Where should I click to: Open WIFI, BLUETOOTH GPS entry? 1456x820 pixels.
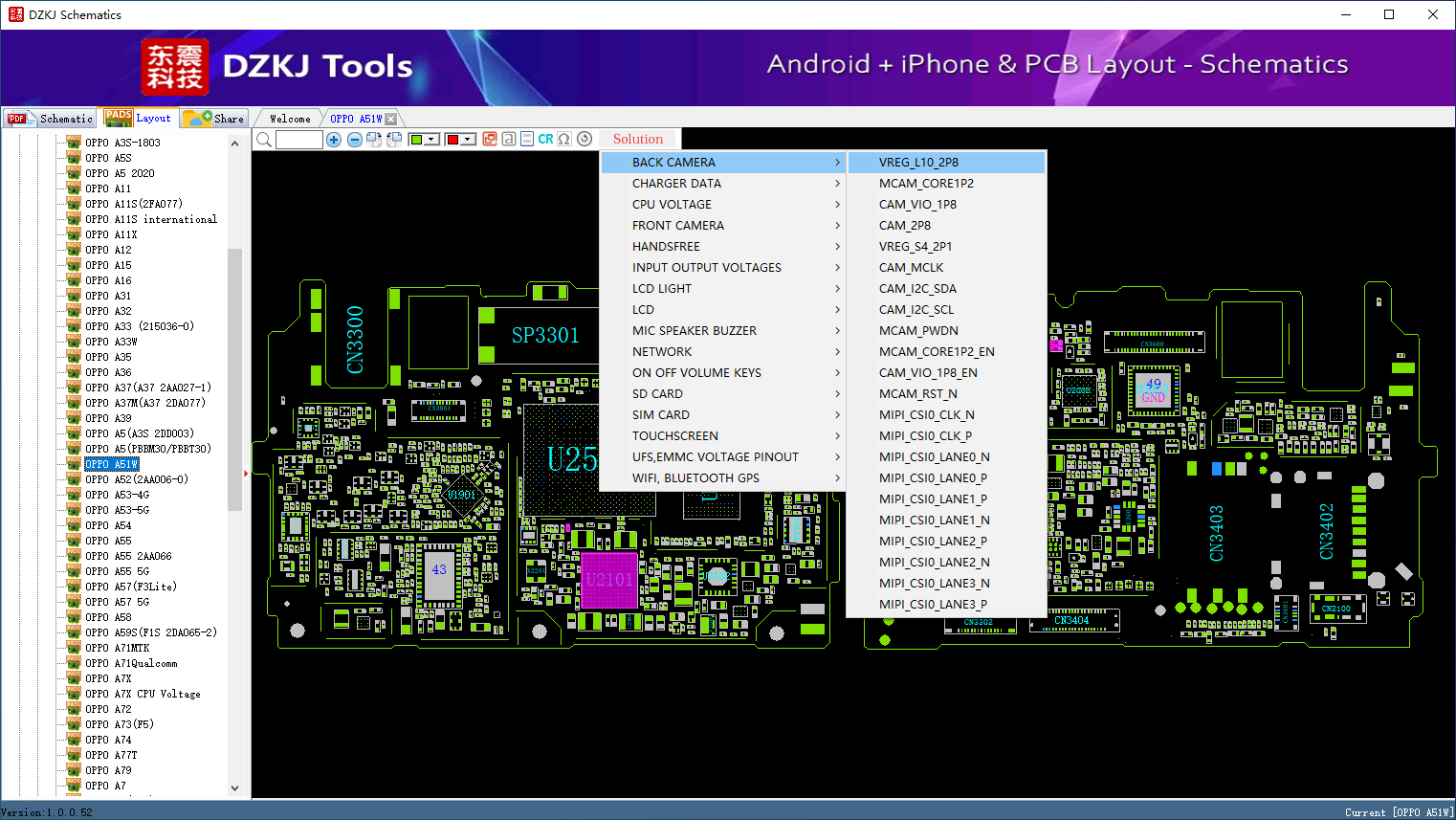pos(722,478)
